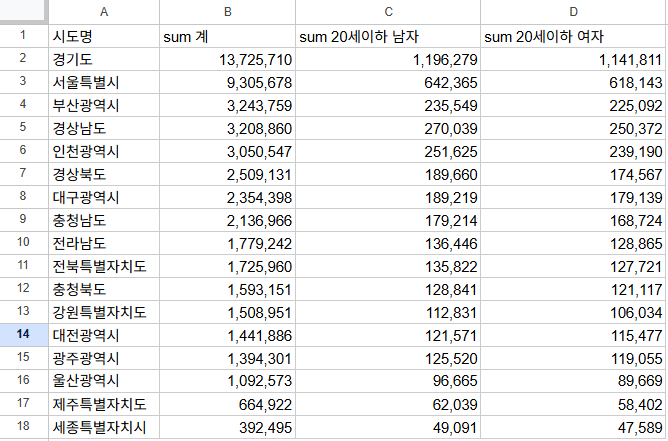Image resolution: width=668 pixels, height=441 pixels.
Task: Click the 시도명 header cell
Action: coord(104,36)
